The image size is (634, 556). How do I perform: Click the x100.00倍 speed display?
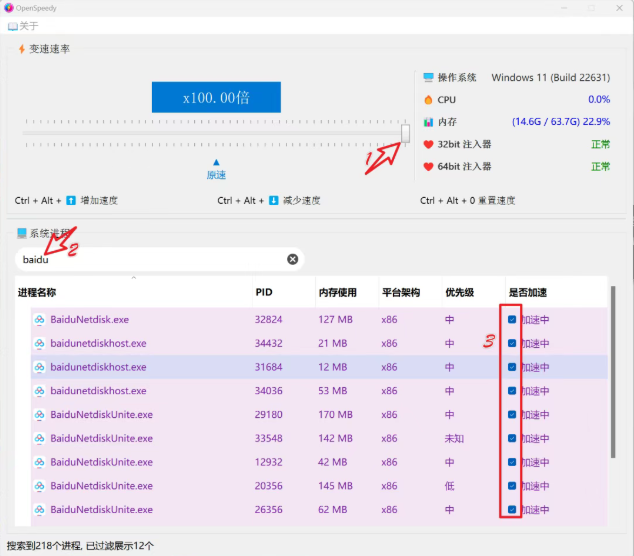pyautogui.click(x=216, y=97)
